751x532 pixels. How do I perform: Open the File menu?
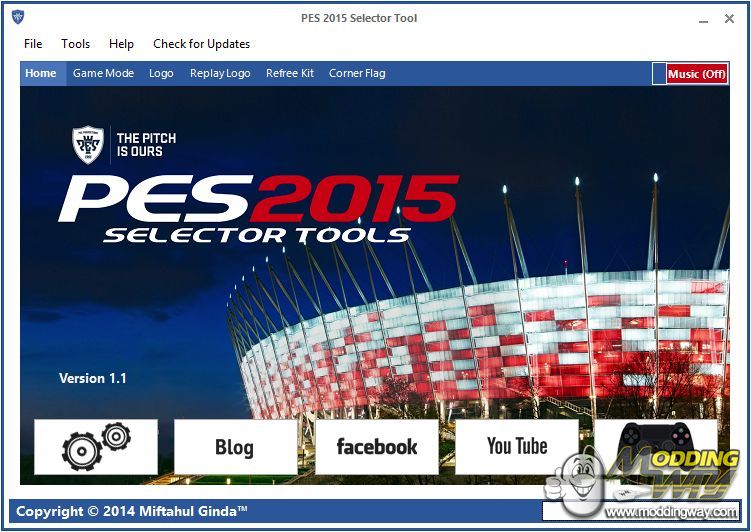coord(33,44)
